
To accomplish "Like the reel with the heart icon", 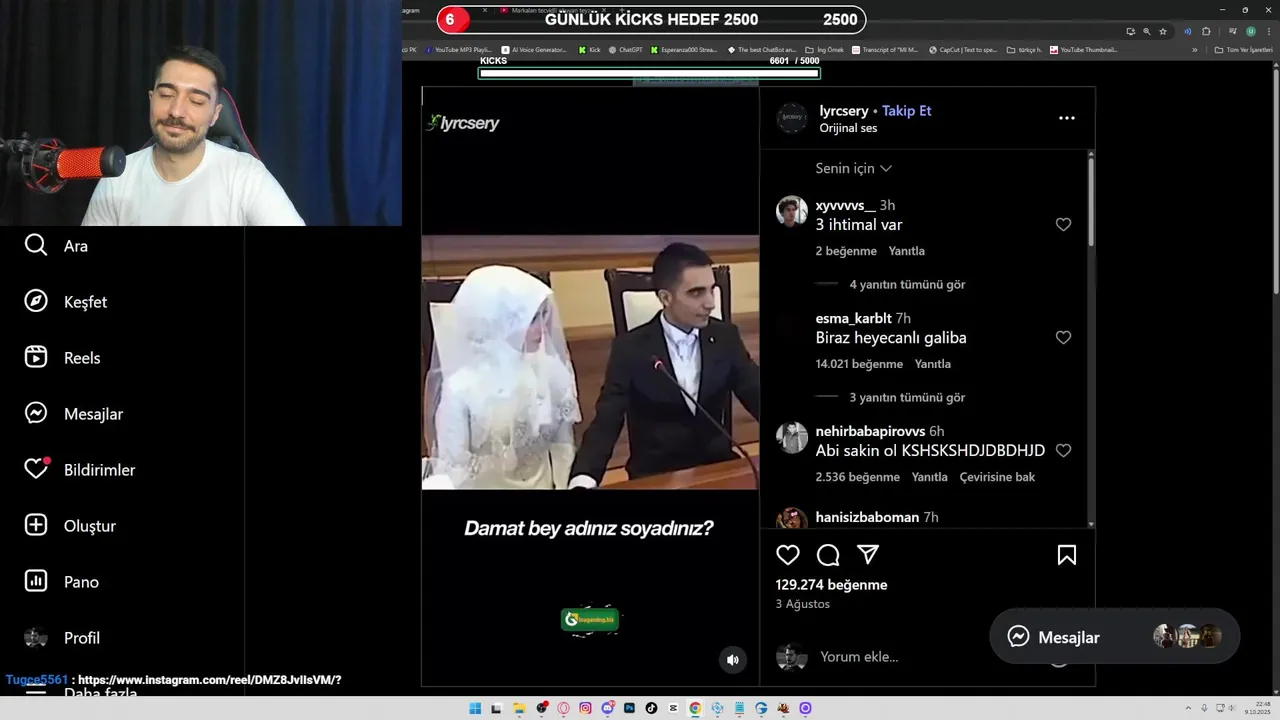I will pos(788,555).
